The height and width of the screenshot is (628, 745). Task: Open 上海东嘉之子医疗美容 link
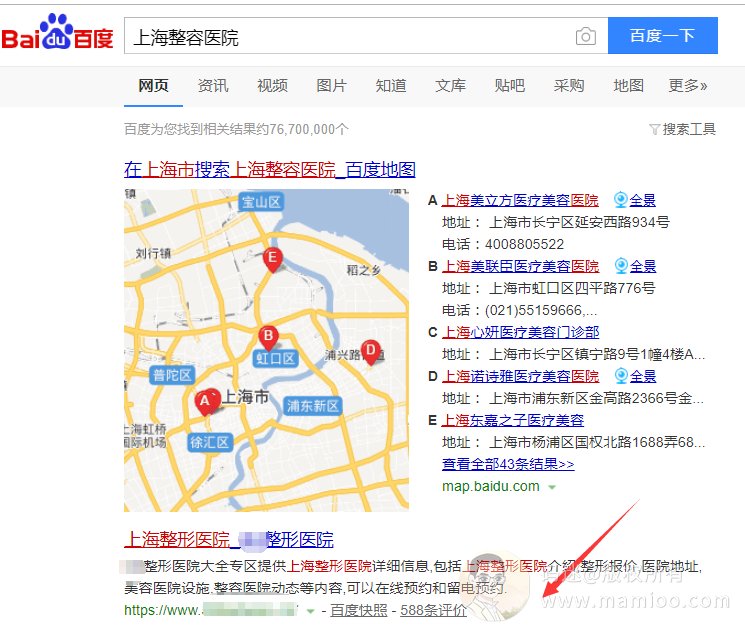[513, 420]
